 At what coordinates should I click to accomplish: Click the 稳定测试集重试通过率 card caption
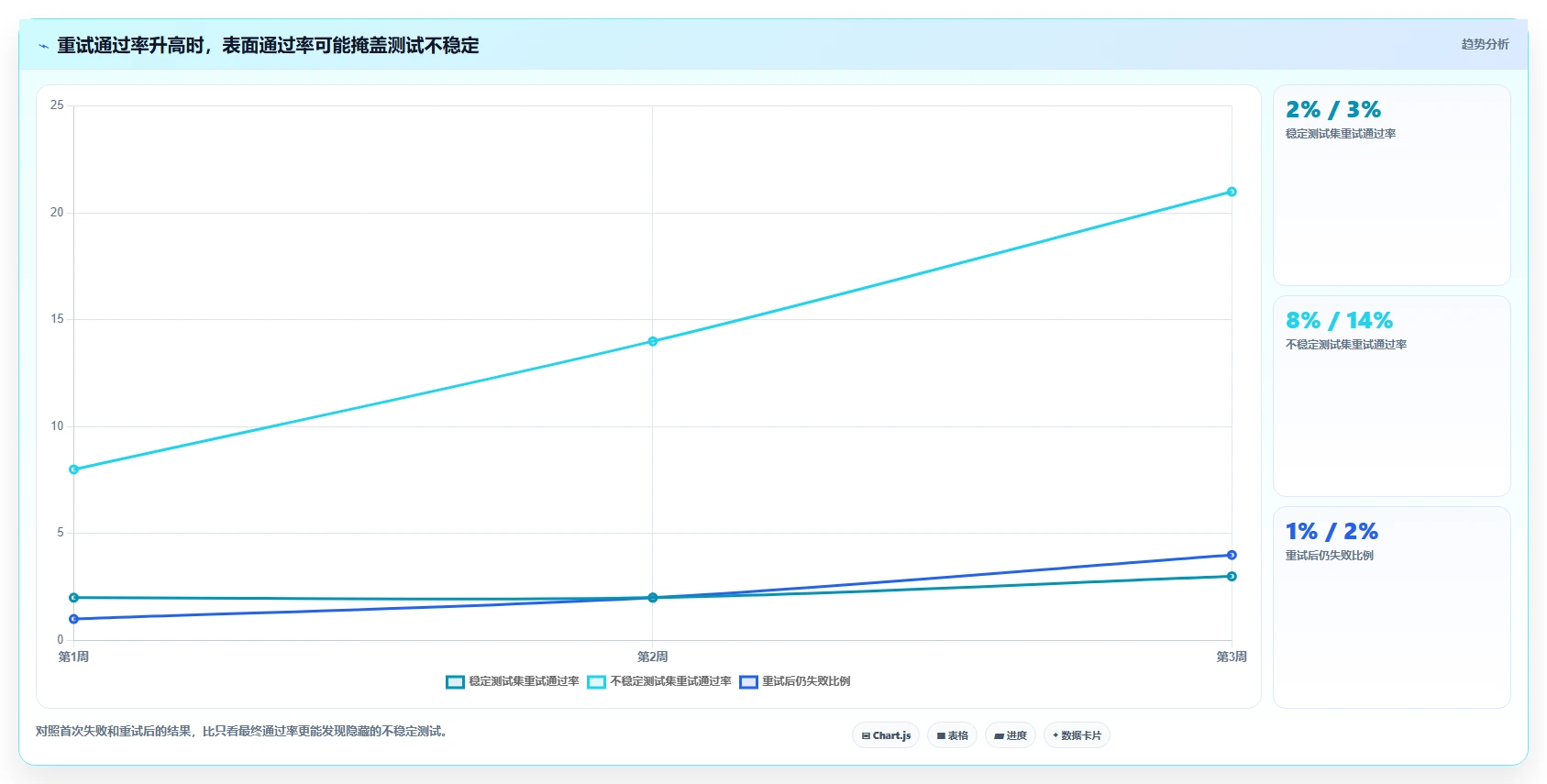1340,134
